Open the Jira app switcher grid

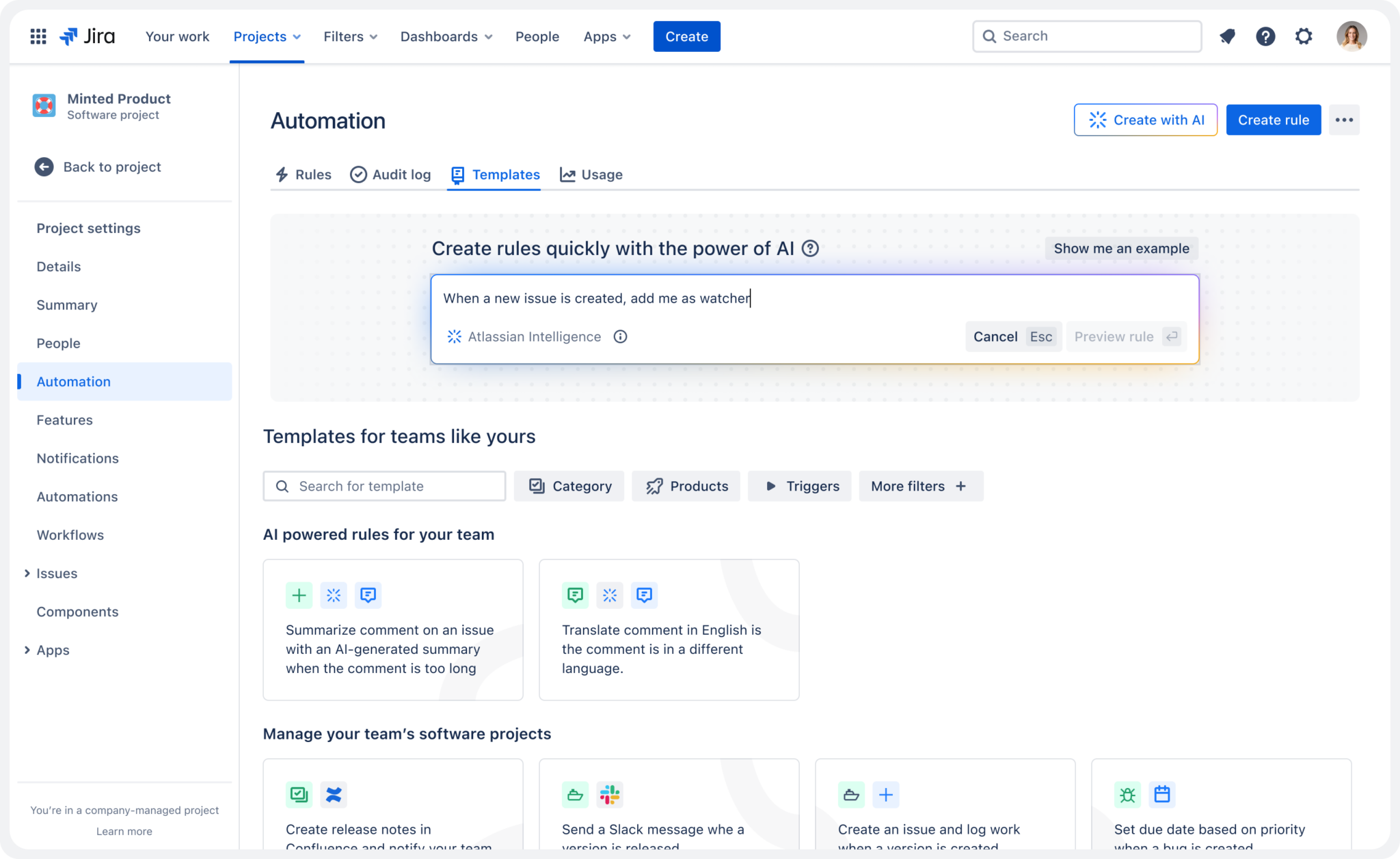pyautogui.click(x=38, y=36)
